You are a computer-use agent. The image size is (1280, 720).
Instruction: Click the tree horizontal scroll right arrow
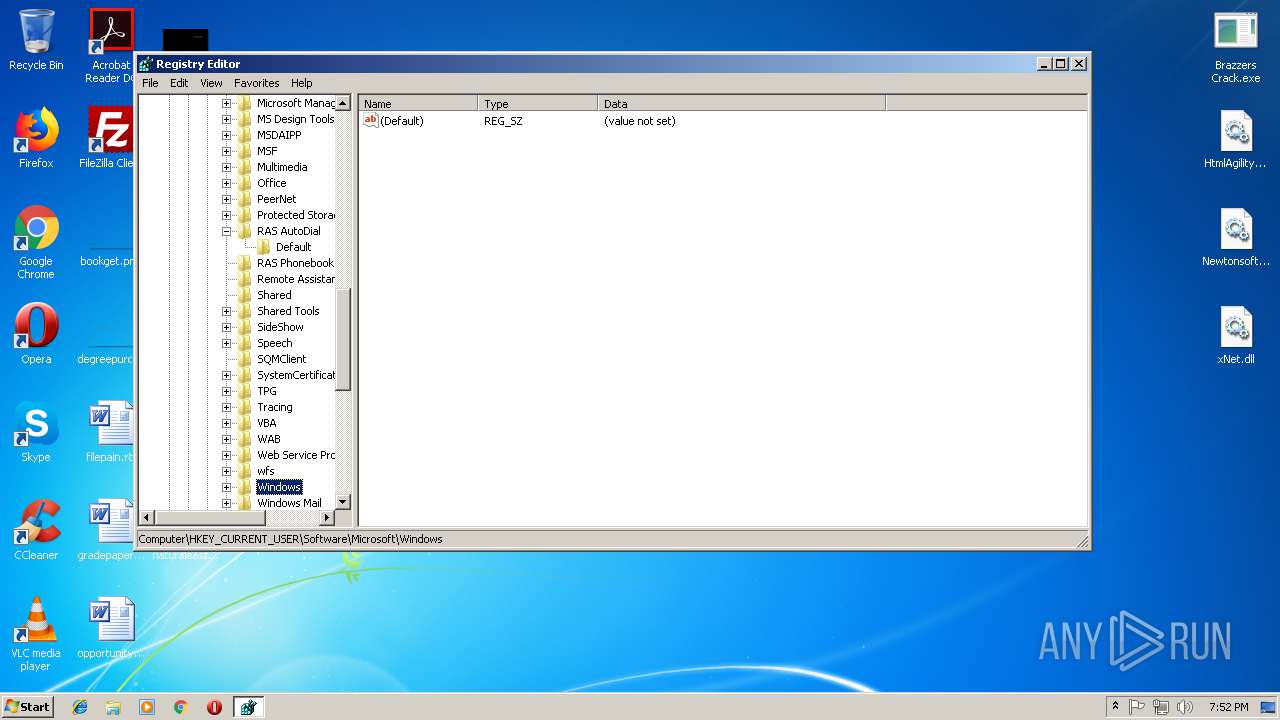[327, 518]
